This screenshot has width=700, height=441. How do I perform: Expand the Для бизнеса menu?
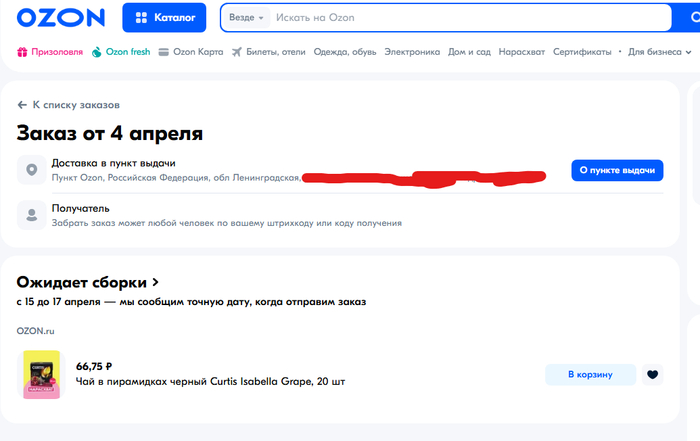659,52
